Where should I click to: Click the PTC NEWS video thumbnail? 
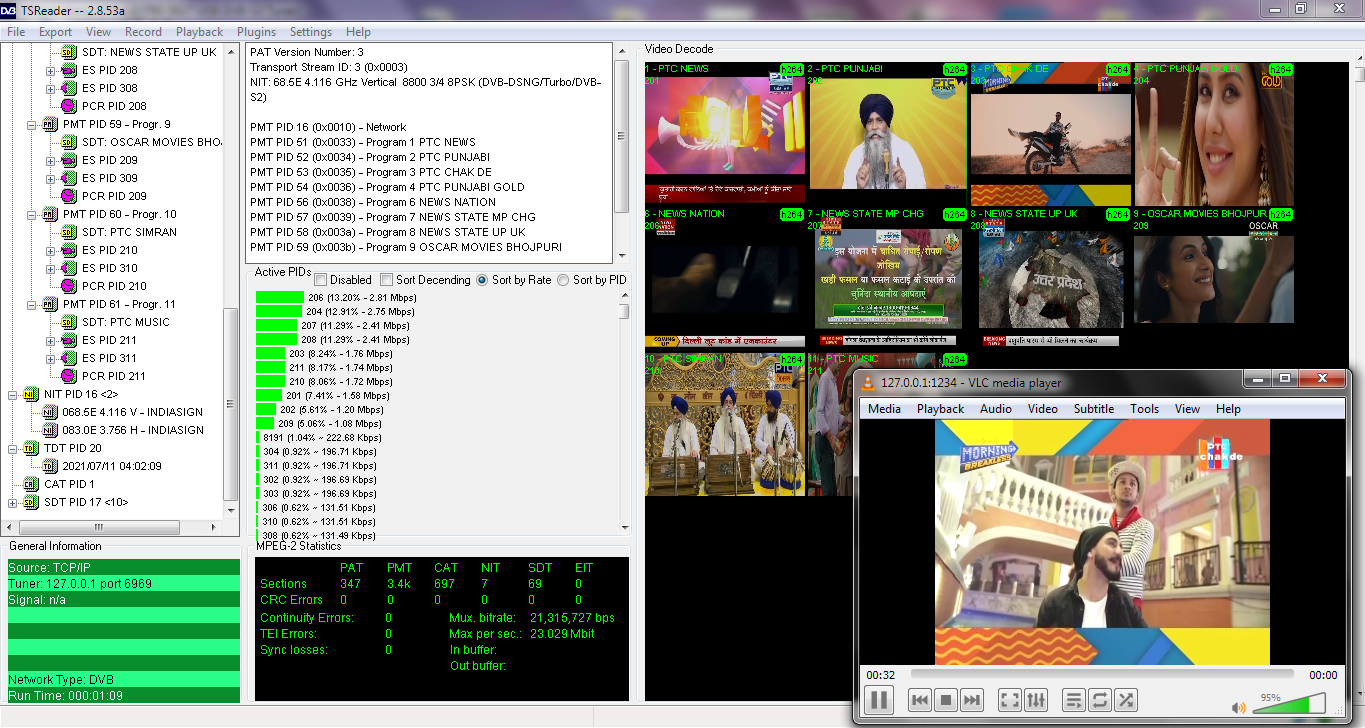click(725, 134)
